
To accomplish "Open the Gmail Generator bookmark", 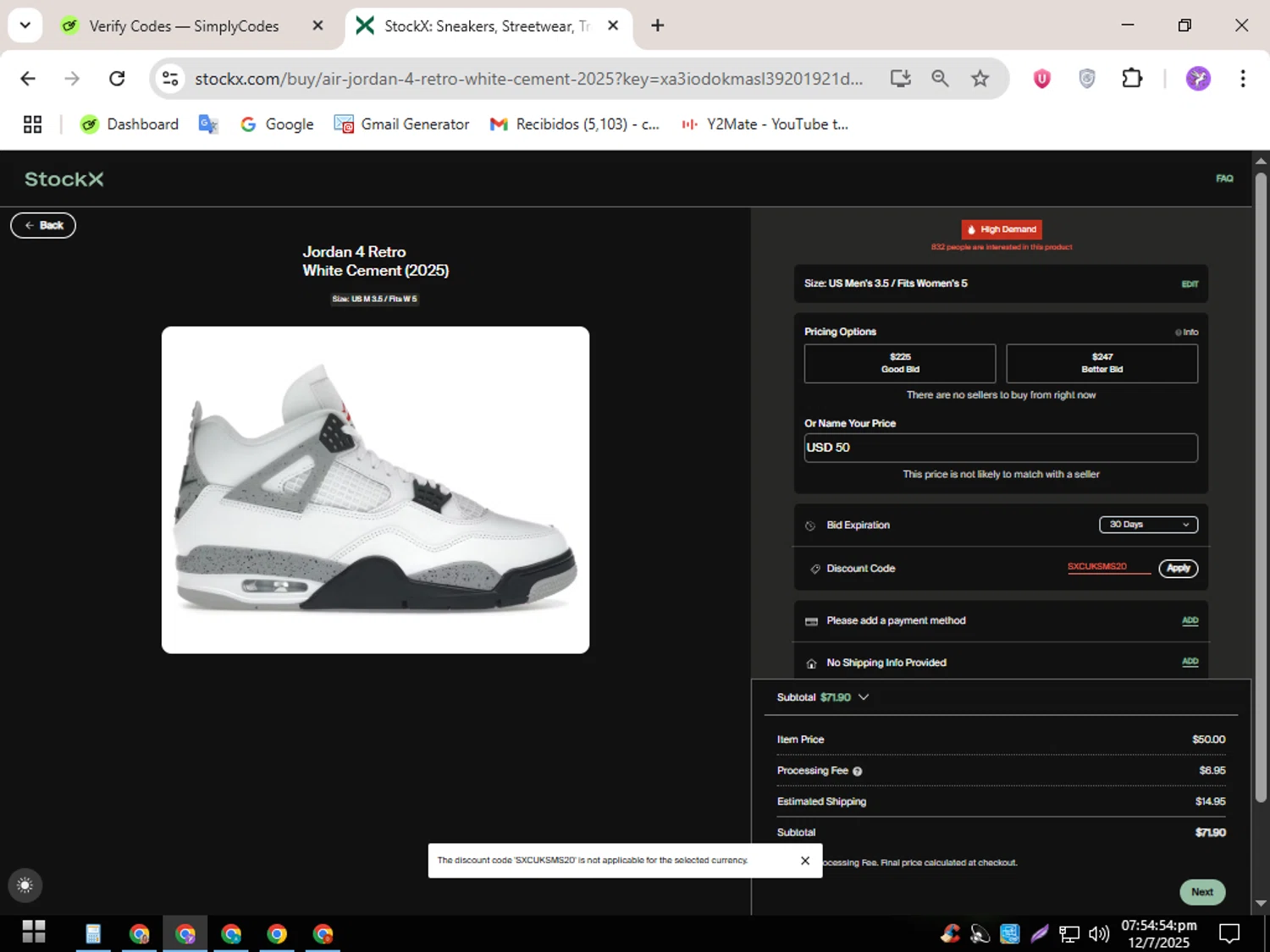I will click(x=401, y=124).
